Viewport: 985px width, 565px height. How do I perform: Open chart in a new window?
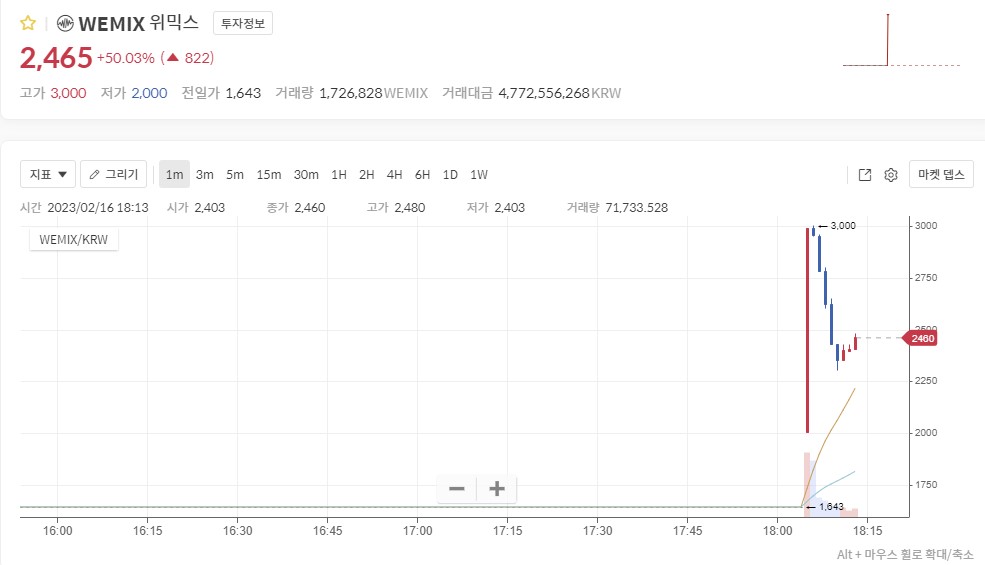pyautogui.click(x=865, y=175)
